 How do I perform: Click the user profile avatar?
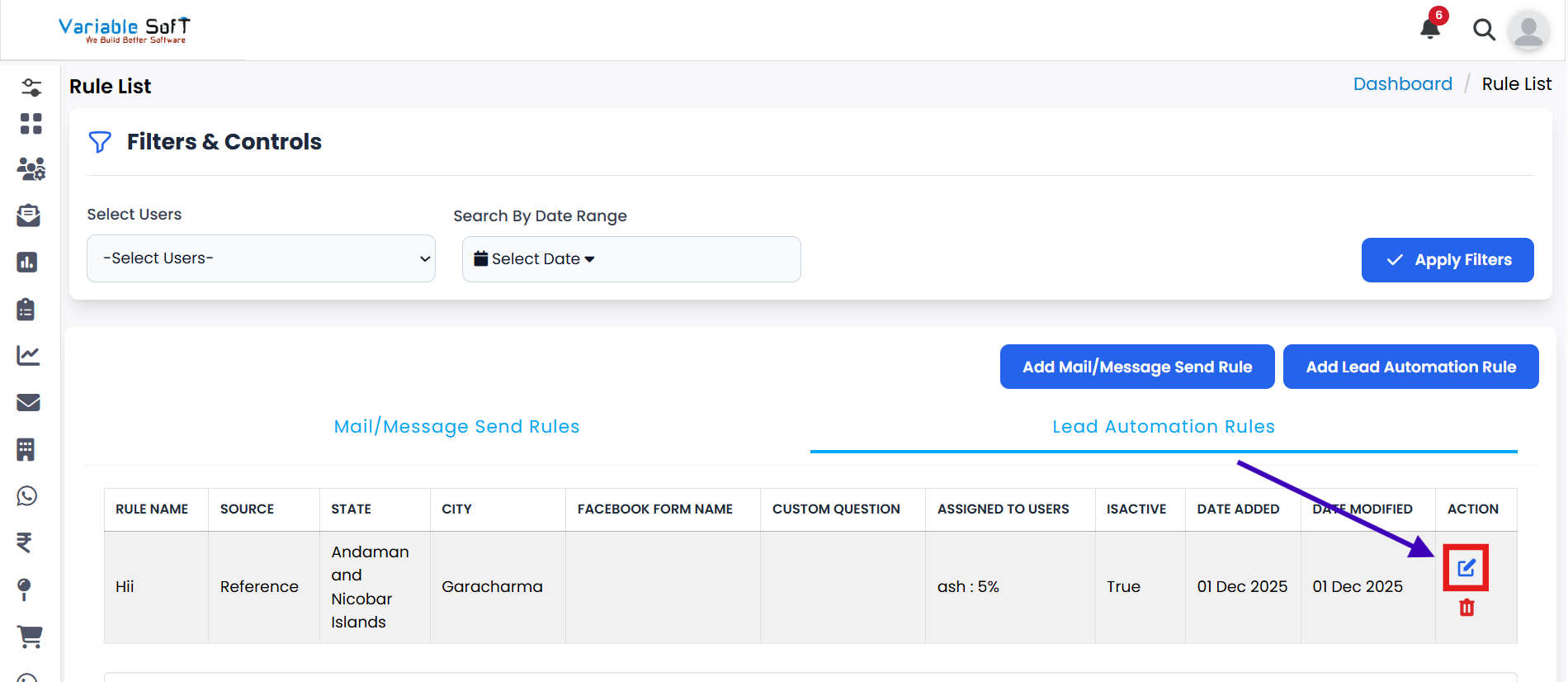pyautogui.click(x=1528, y=31)
